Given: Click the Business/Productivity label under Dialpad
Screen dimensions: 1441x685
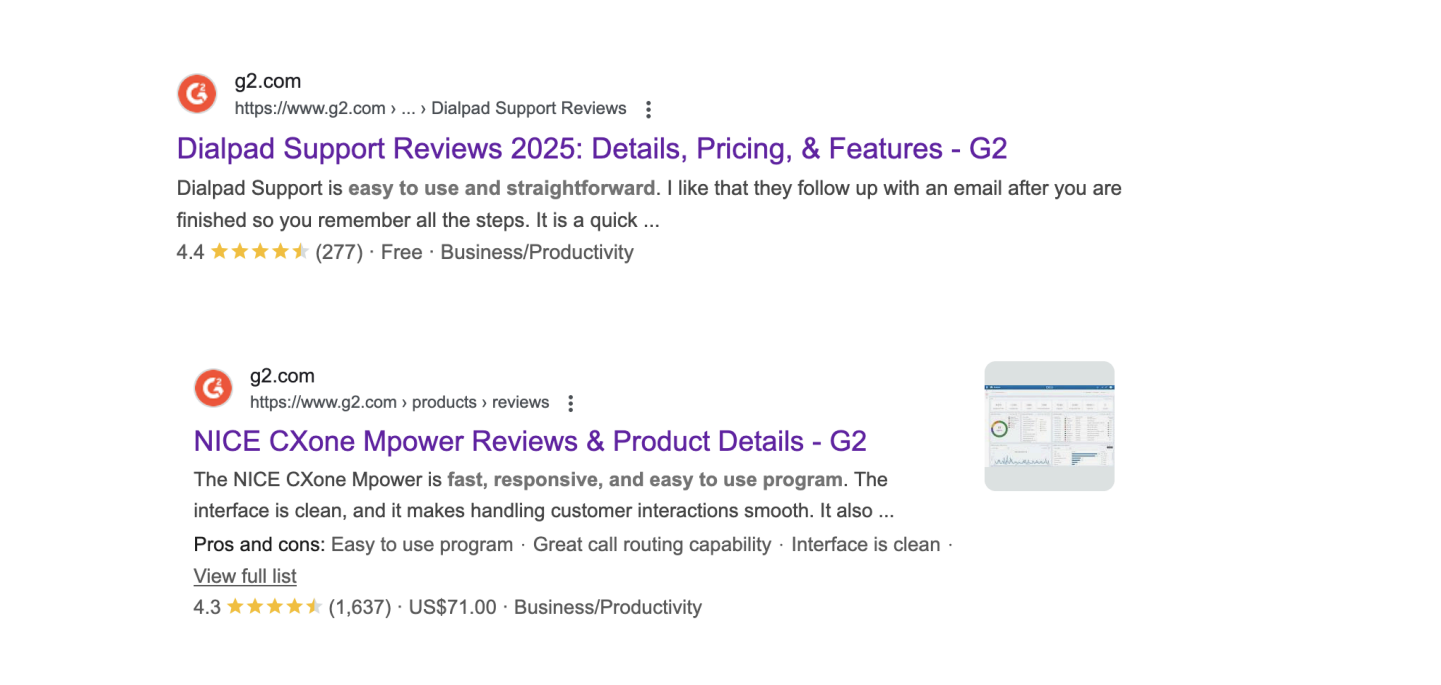Looking at the screenshot, I should tap(537, 251).
